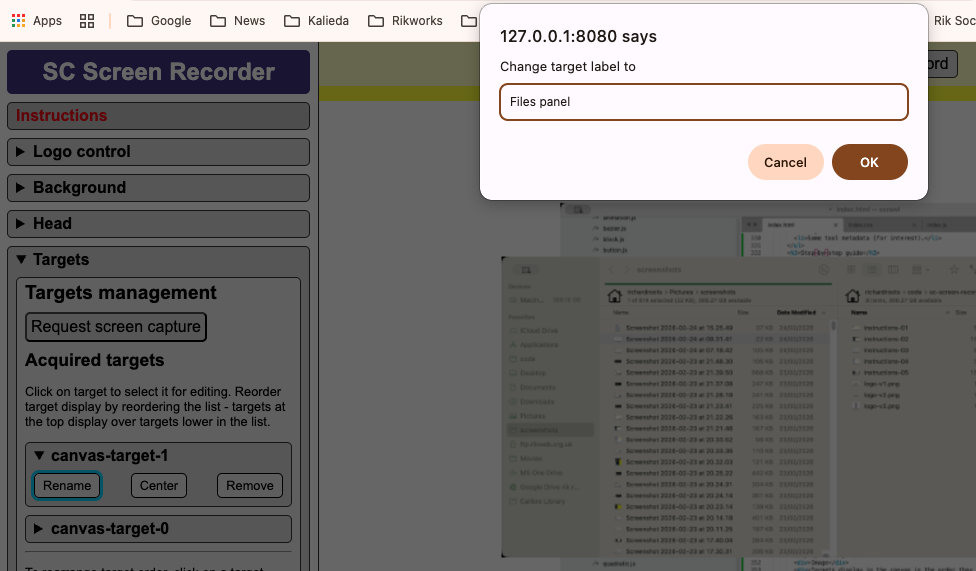Open the Kalieda bookmarks folder
This screenshot has width=976, height=571.
(316, 21)
